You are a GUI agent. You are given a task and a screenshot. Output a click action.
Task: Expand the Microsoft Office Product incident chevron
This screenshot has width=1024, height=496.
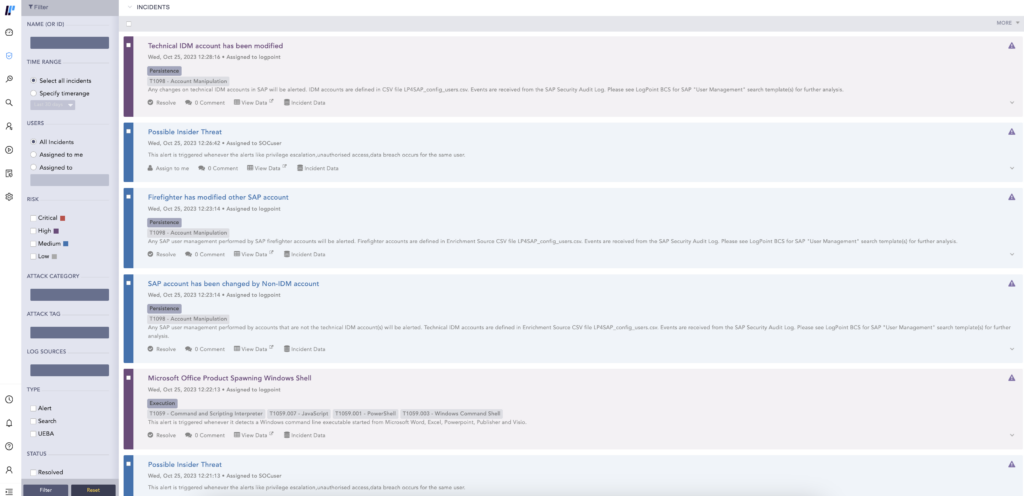(1012, 435)
